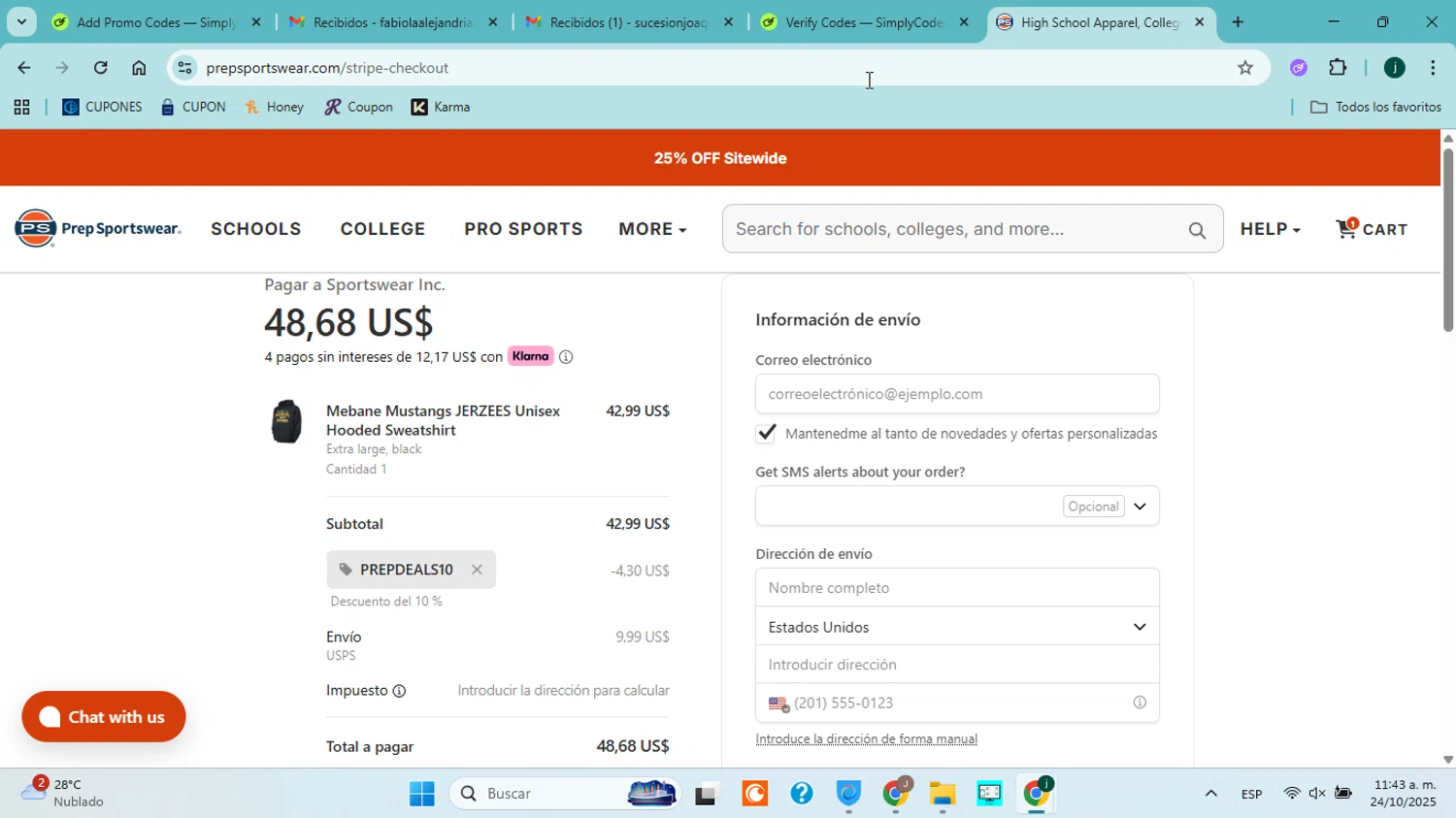Click the Impuesto info icon
The height and width of the screenshot is (818, 1456).
point(399,691)
